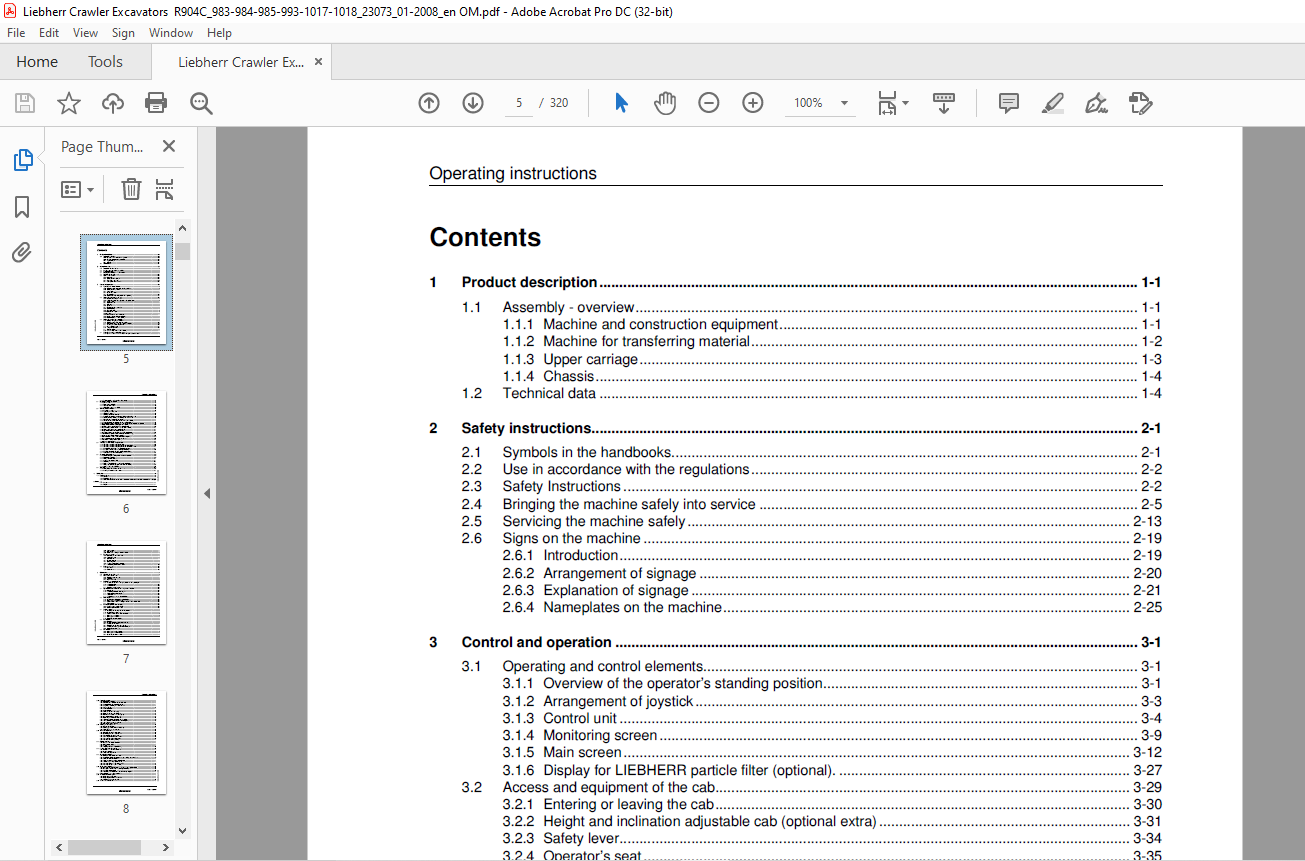Print the document with the printer icon
Screen dimensions: 1305x861
coord(156,103)
